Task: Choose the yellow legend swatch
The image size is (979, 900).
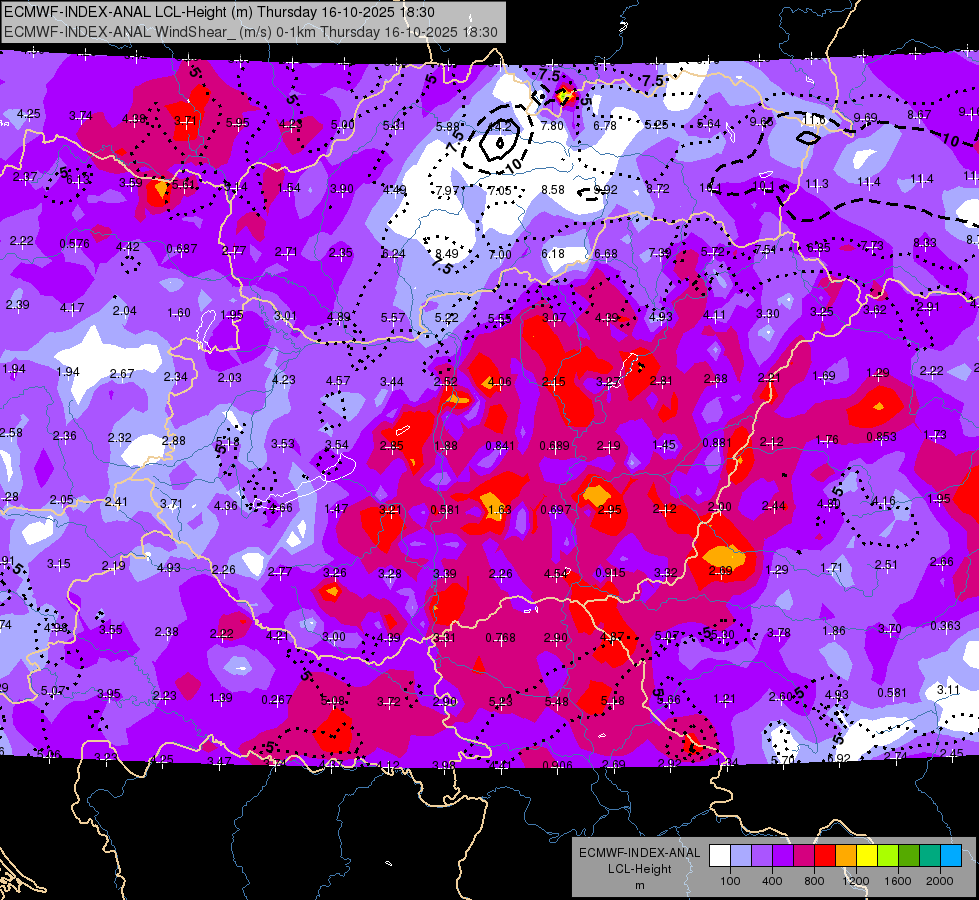Action: coord(867,856)
